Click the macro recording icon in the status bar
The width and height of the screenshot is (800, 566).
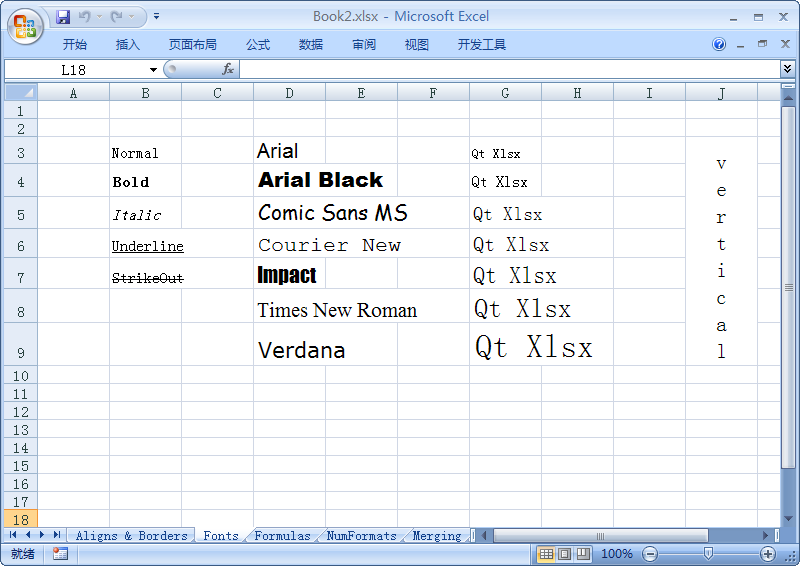coord(60,554)
